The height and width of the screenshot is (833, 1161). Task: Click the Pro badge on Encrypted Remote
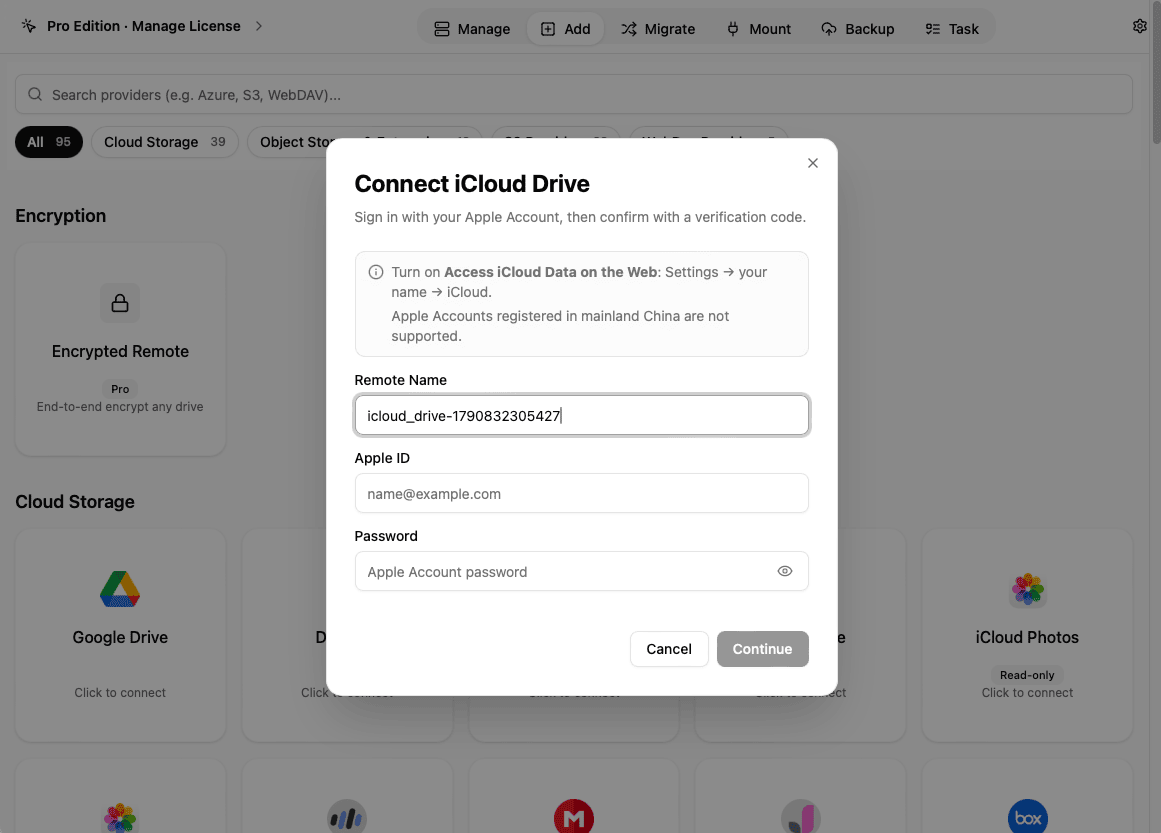pos(120,389)
